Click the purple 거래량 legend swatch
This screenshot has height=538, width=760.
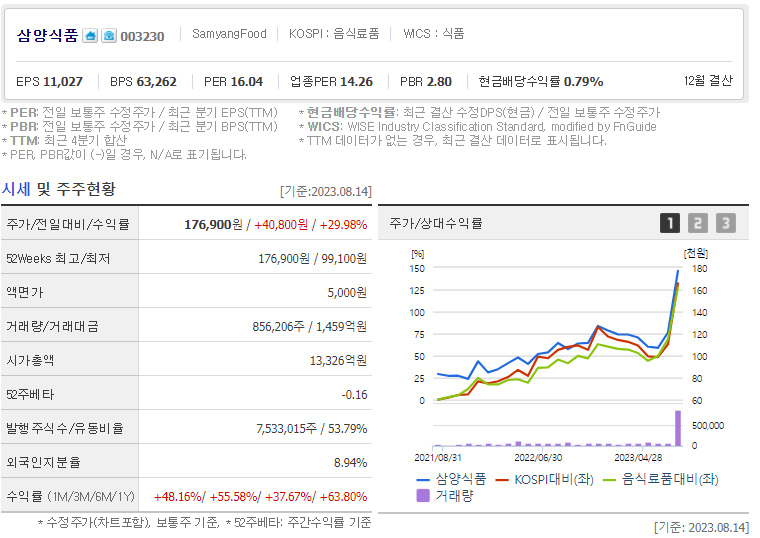pyautogui.click(x=423, y=496)
